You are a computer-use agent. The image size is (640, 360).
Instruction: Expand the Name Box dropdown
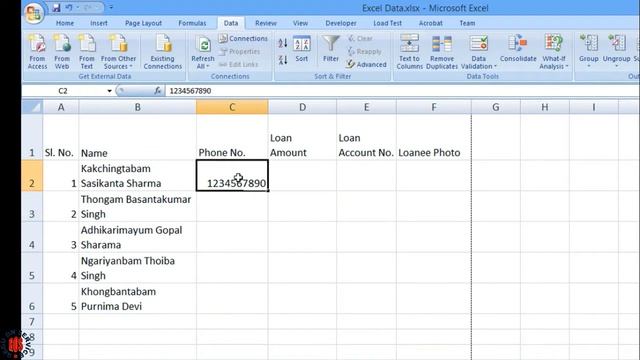pyautogui.click(x=109, y=91)
